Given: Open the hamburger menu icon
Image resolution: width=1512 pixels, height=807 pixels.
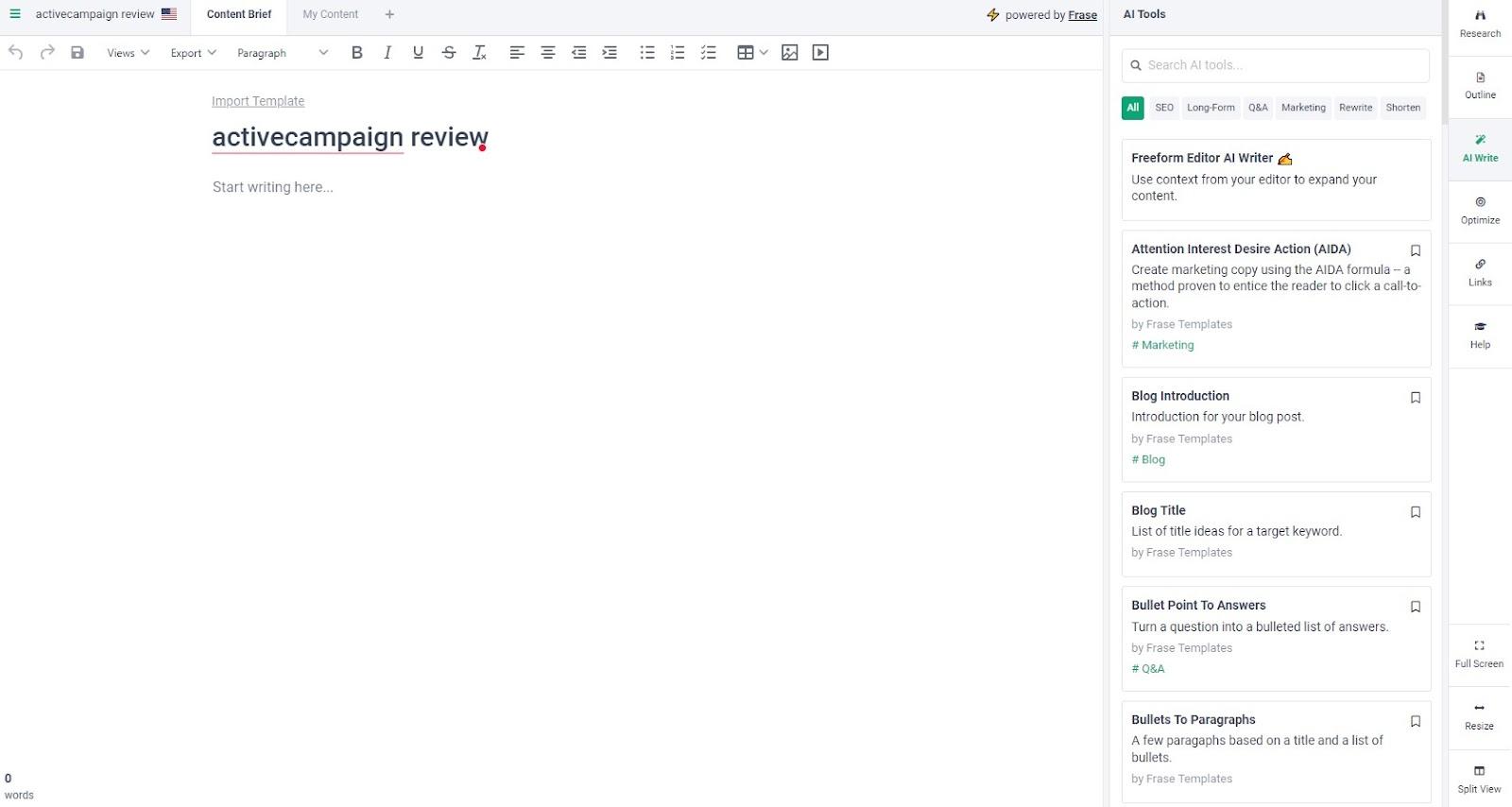Looking at the screenshot, I should pos(15,14).
